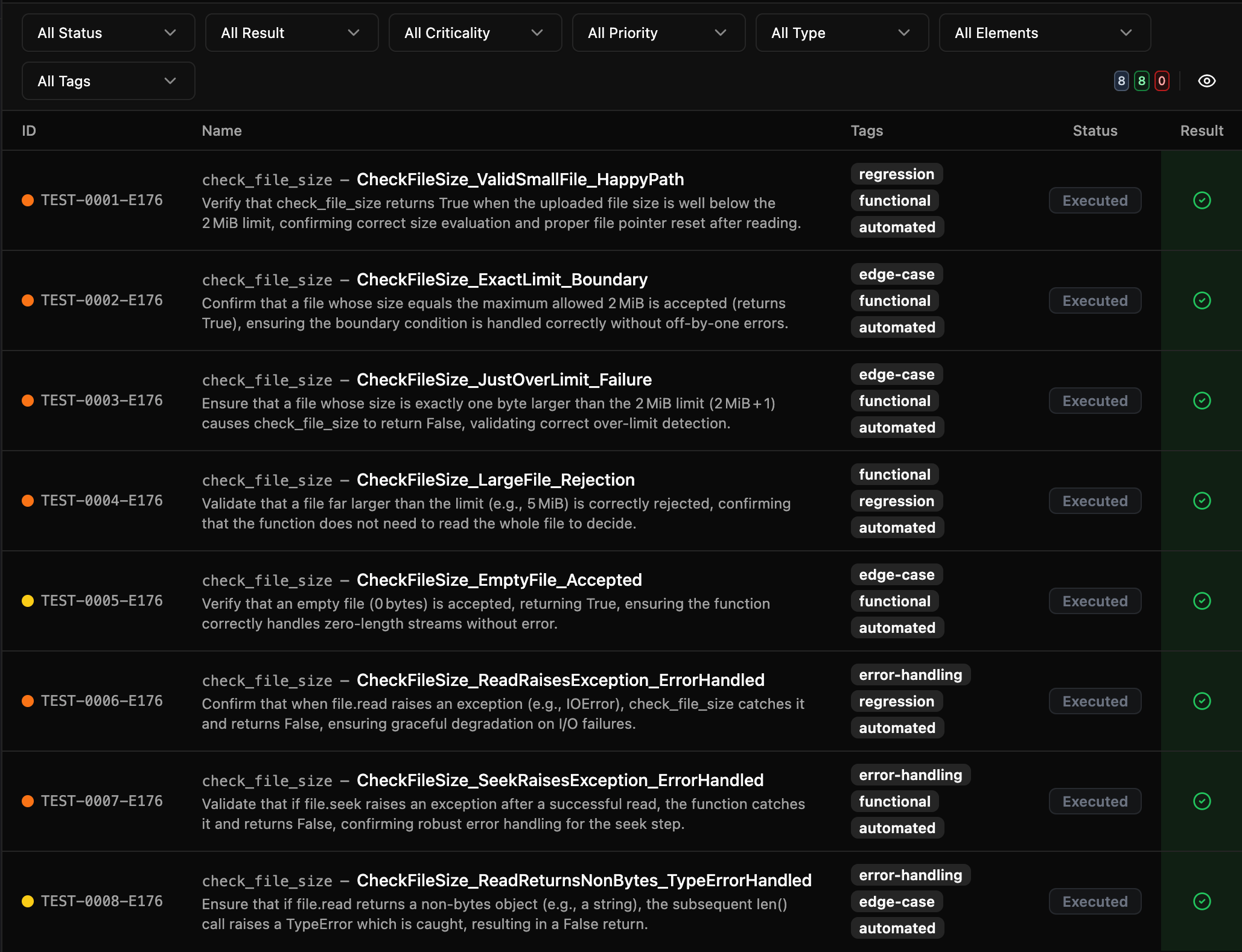The height and width of the screenshot is (952, 1242).
Task: Click regression tag on TEST-0006-E176 row
Action: click(896, 702)
